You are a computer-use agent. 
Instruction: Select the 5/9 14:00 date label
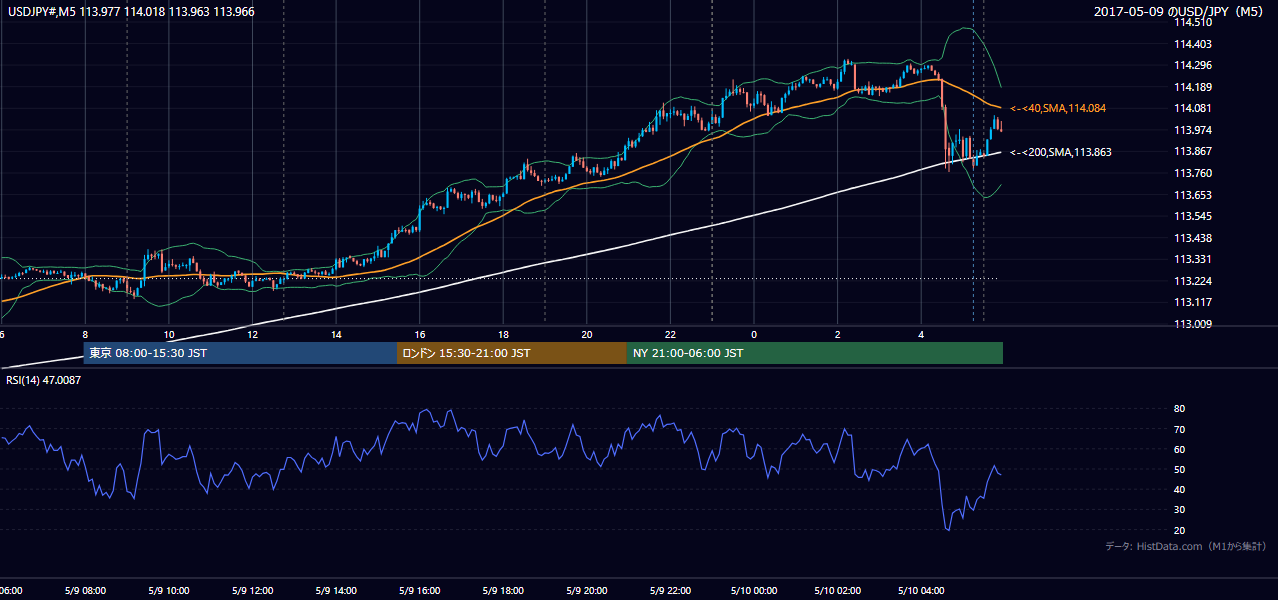[335, 591]
